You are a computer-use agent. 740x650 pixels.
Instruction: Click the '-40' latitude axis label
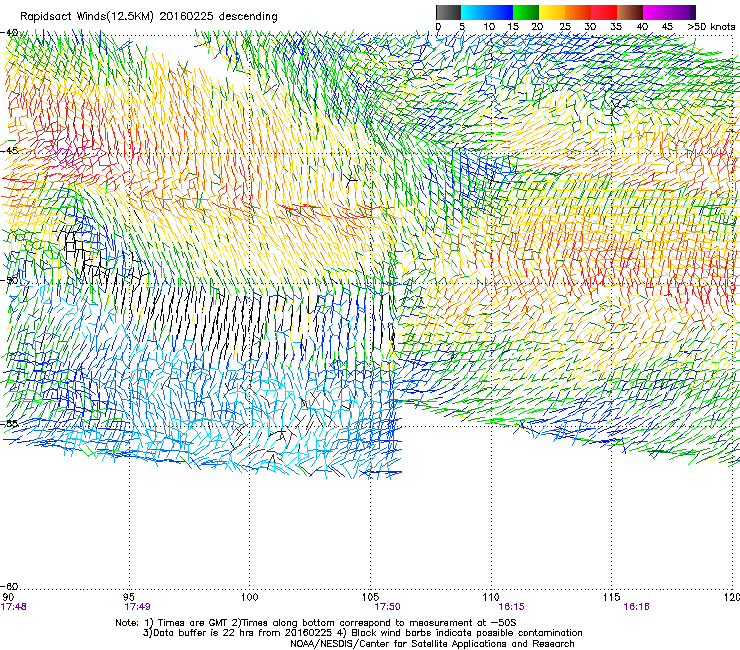(x=9, y=33)
